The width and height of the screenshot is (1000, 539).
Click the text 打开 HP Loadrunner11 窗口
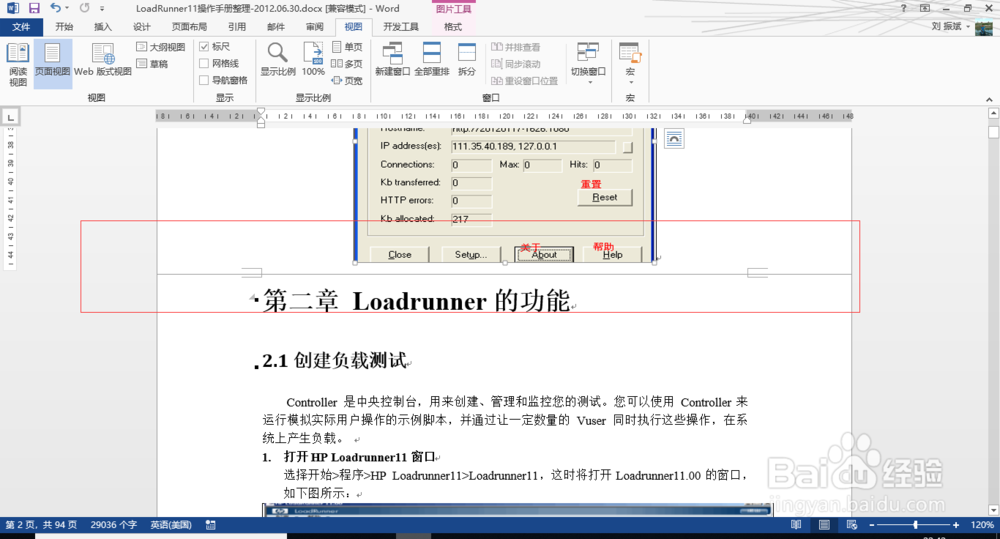(x=359, y=457)
